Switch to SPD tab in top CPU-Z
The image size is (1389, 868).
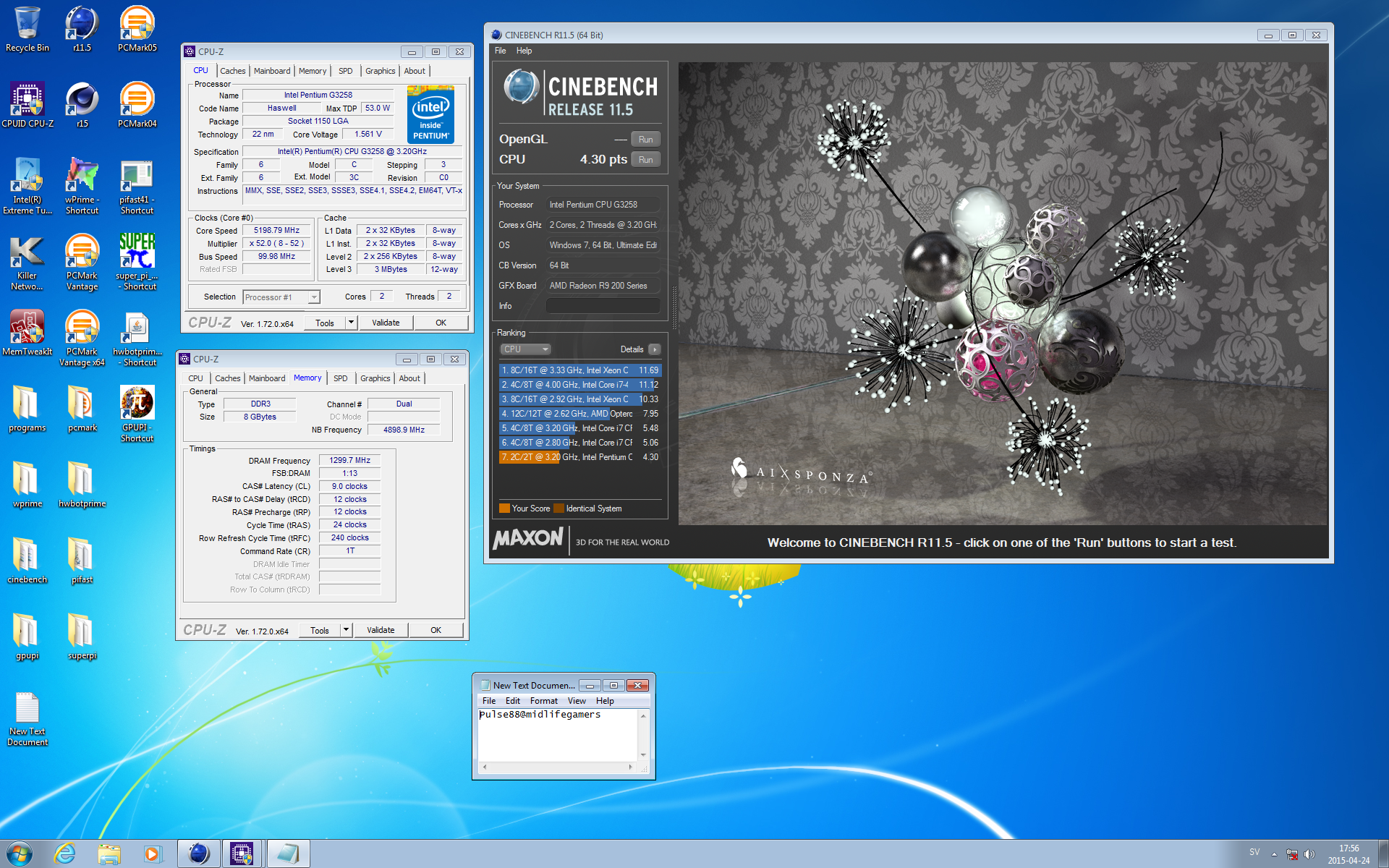pyautogui.click(x=346, y=71)
